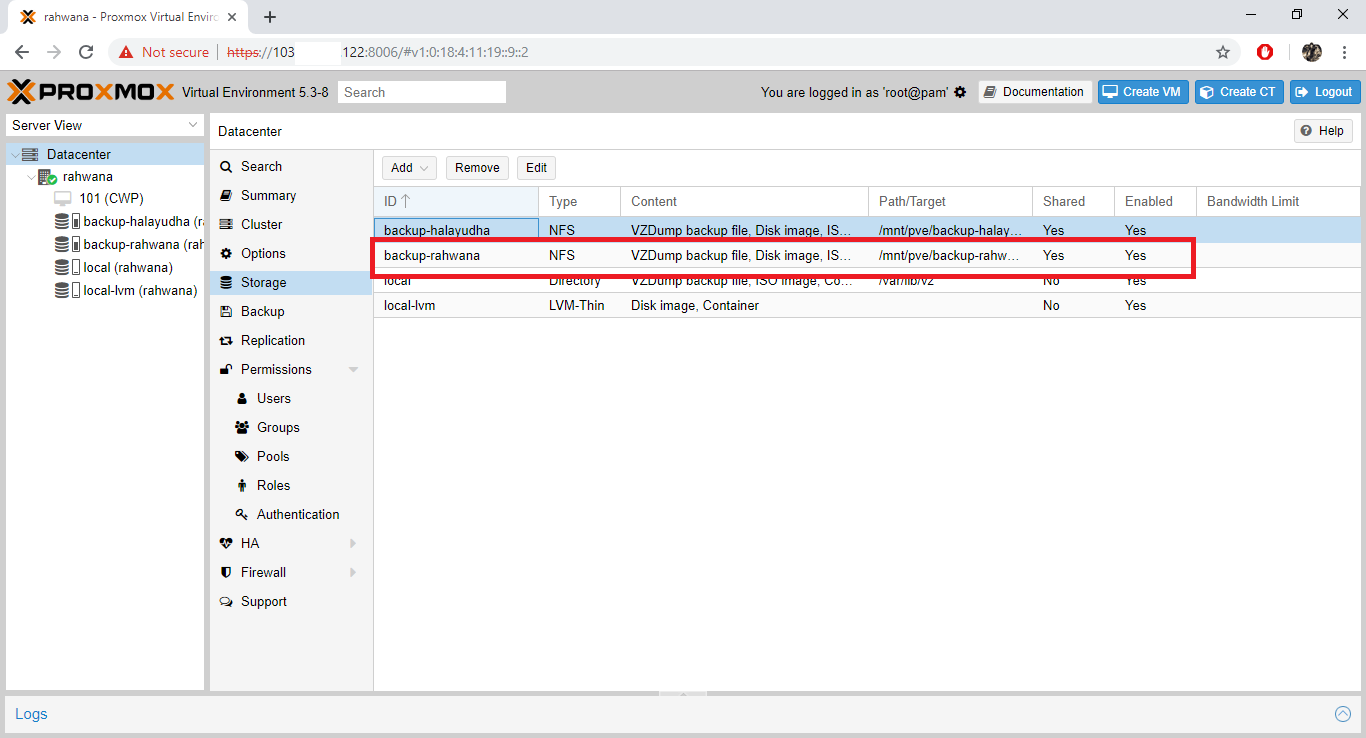1366x738 pixels.
Task: Open Authentication under Permissions
Action: click(291, 515)
